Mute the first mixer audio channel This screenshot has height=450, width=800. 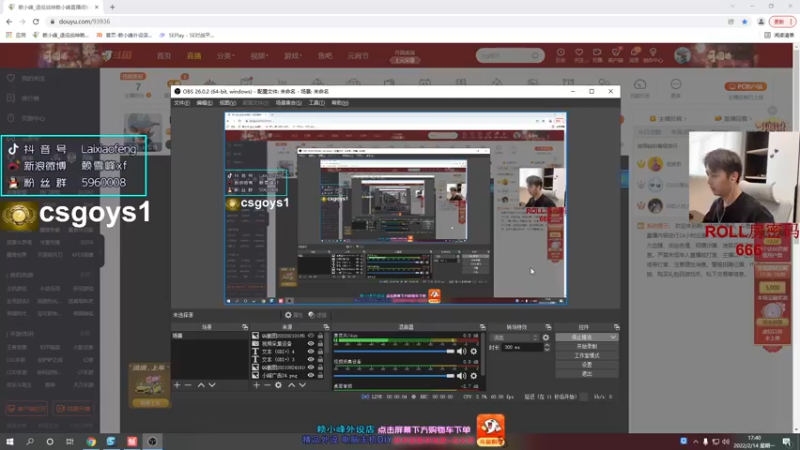click(x=462, y=351)
